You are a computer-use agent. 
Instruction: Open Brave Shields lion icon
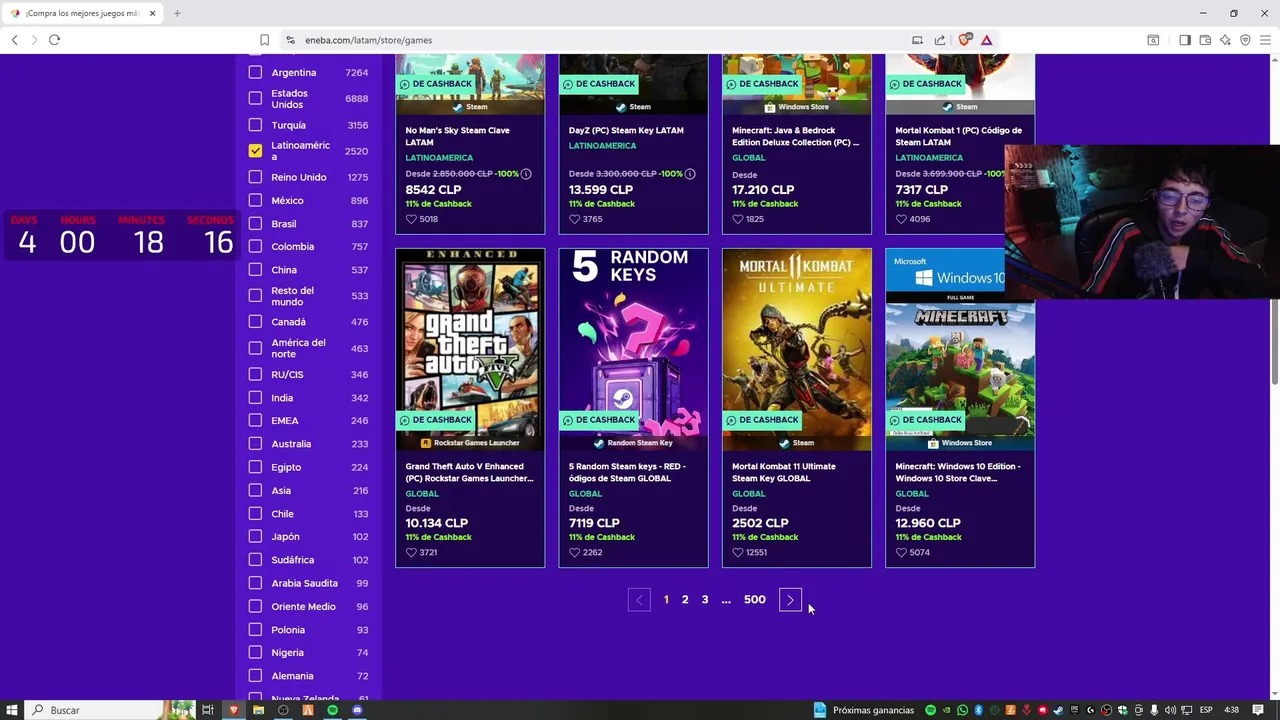964,40
